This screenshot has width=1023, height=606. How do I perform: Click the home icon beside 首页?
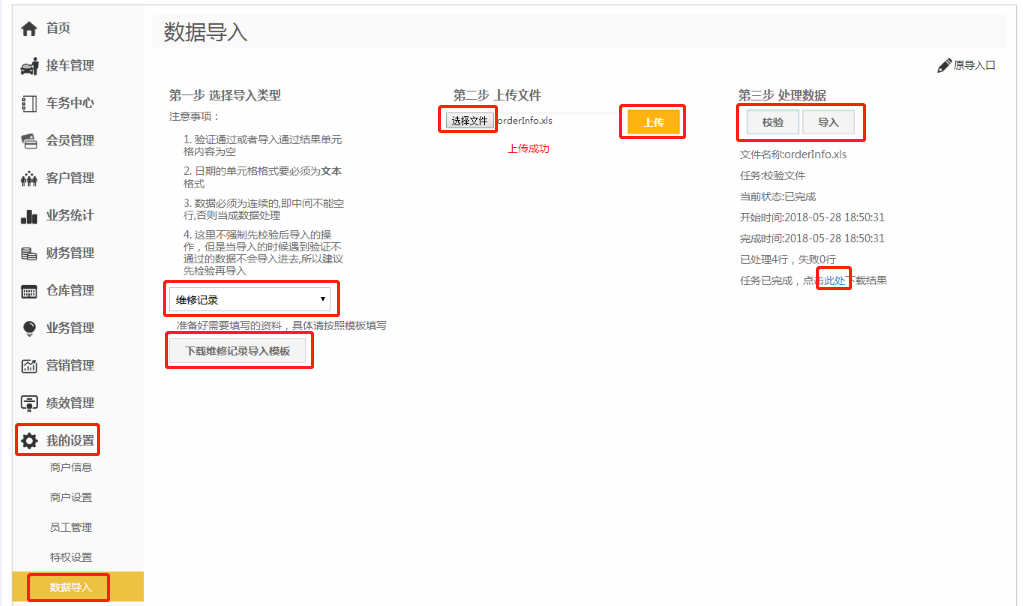click(x=29, y=29)
